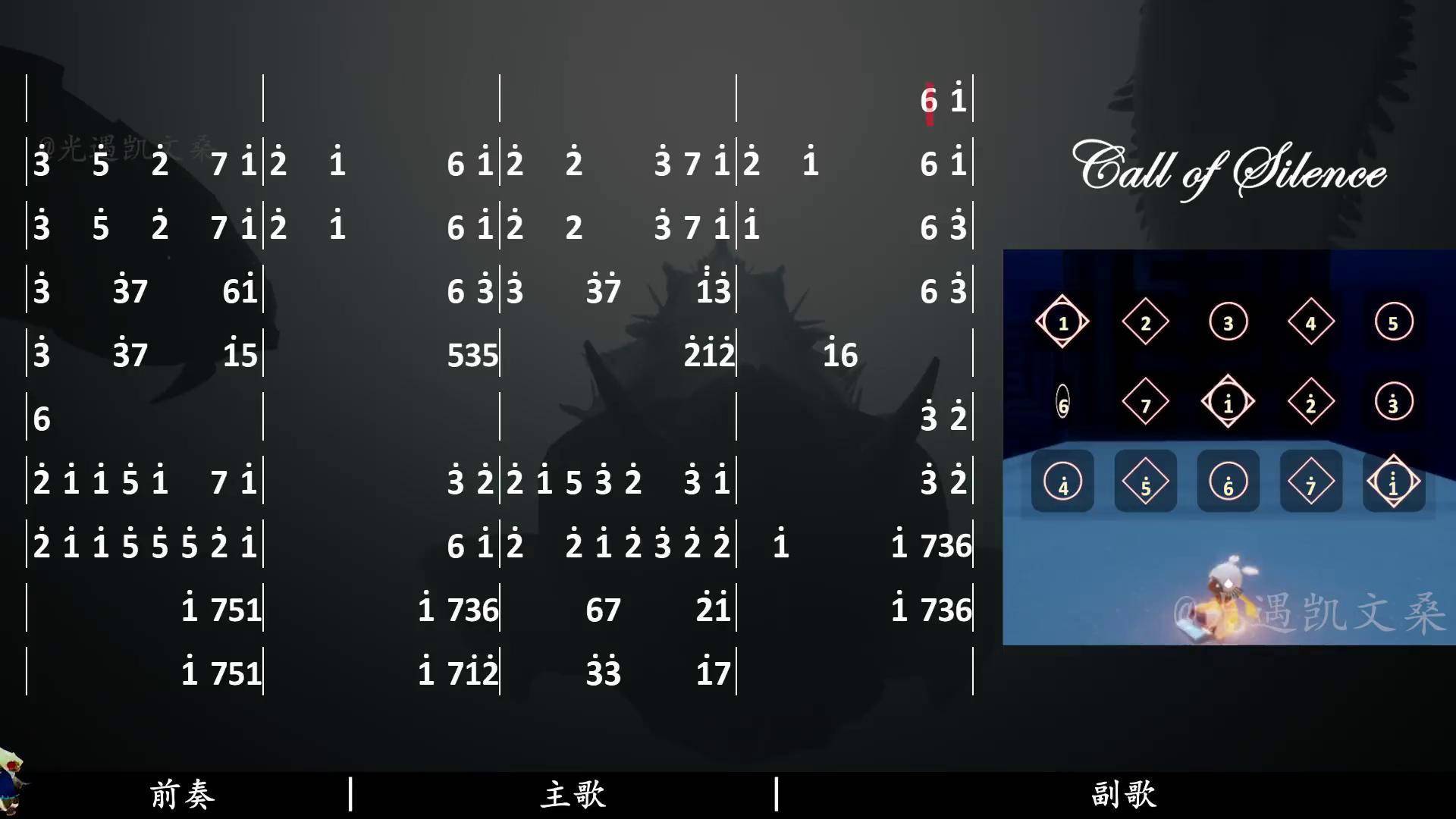Screen dimensions: 1456x819
Task: Select note 4 in bottom diamond row
Action: tap(1065, 483)
